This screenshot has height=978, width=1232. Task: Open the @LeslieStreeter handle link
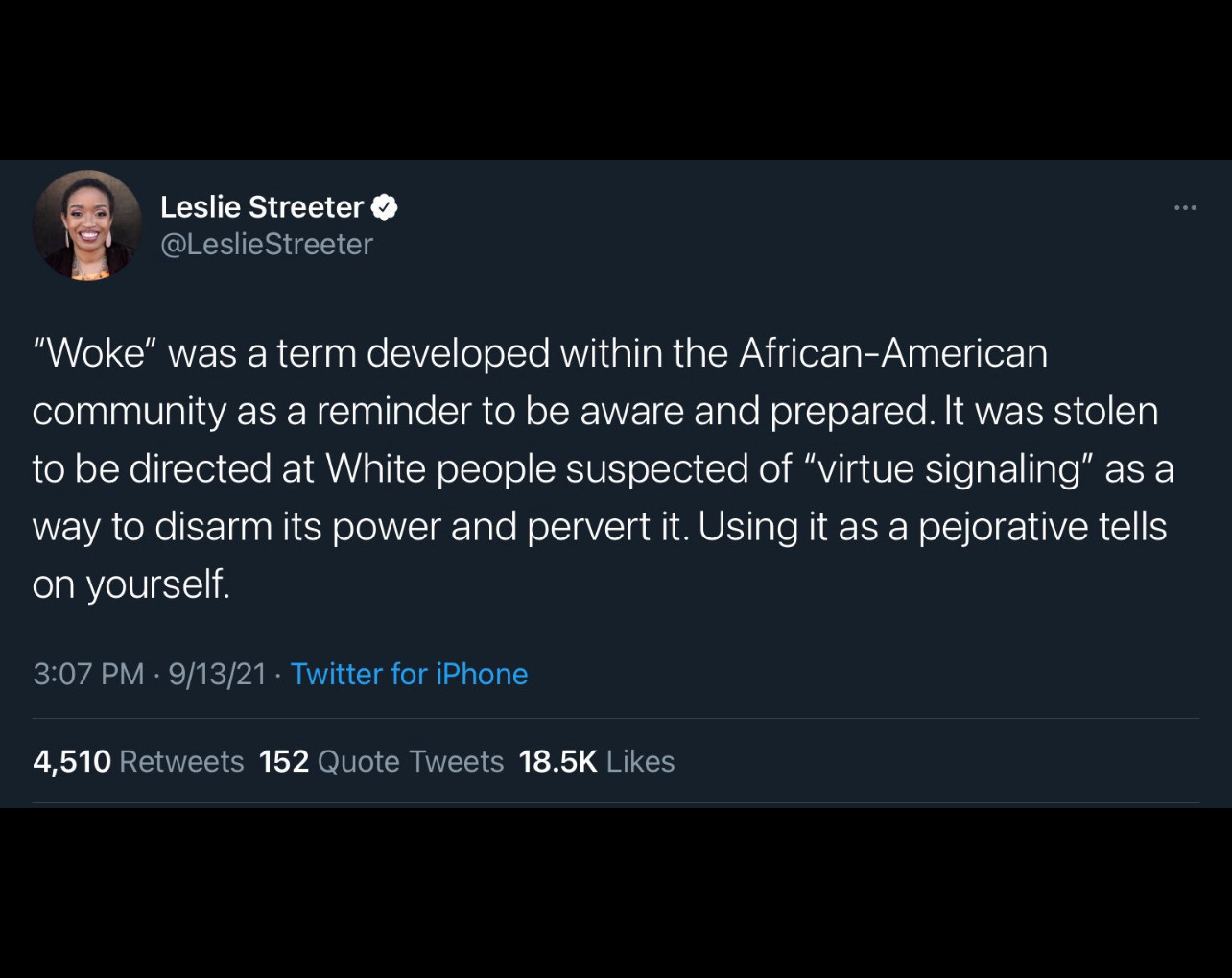pos(267,244)
